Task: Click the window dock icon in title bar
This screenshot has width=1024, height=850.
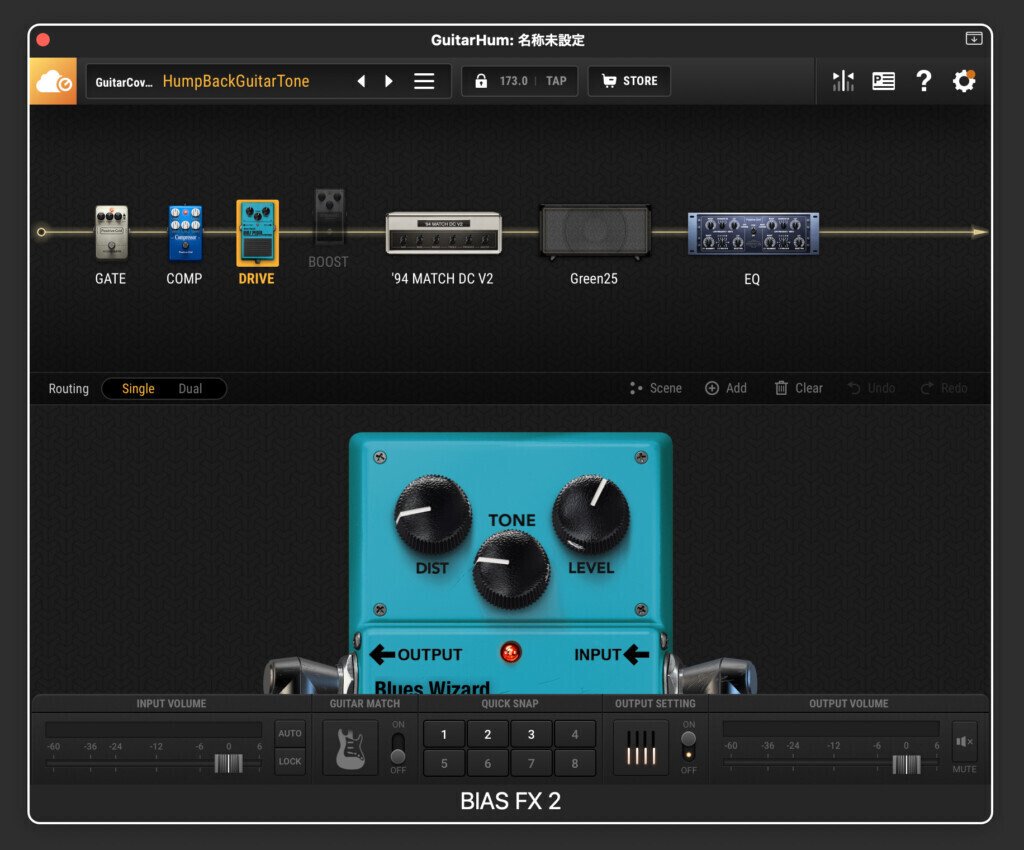Action: coord(973,39)
